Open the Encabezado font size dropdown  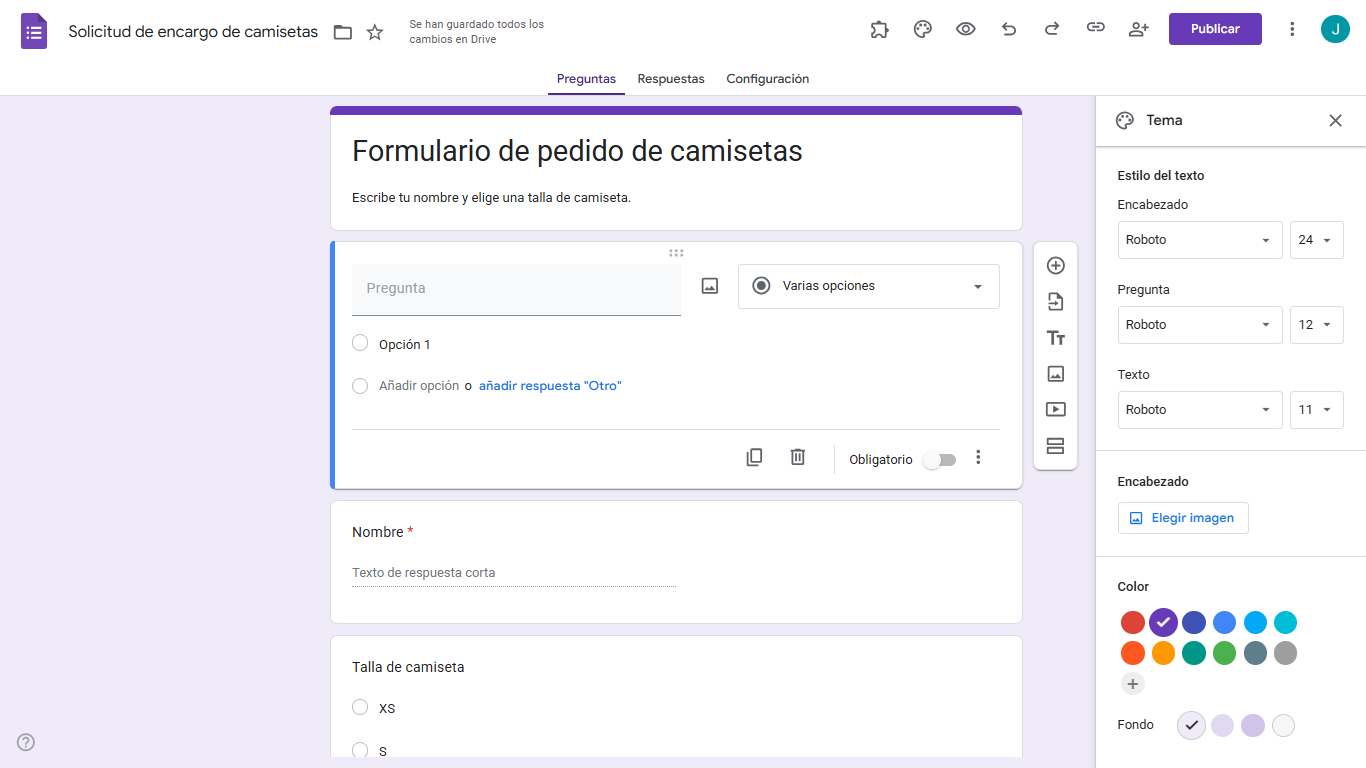pos(1316,239)
